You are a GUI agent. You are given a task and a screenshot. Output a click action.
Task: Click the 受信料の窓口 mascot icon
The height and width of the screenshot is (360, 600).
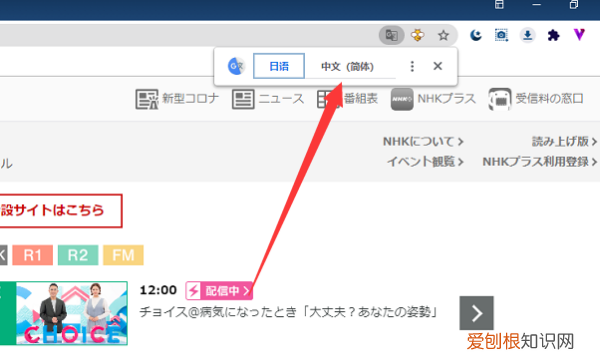tap(500, 99)
